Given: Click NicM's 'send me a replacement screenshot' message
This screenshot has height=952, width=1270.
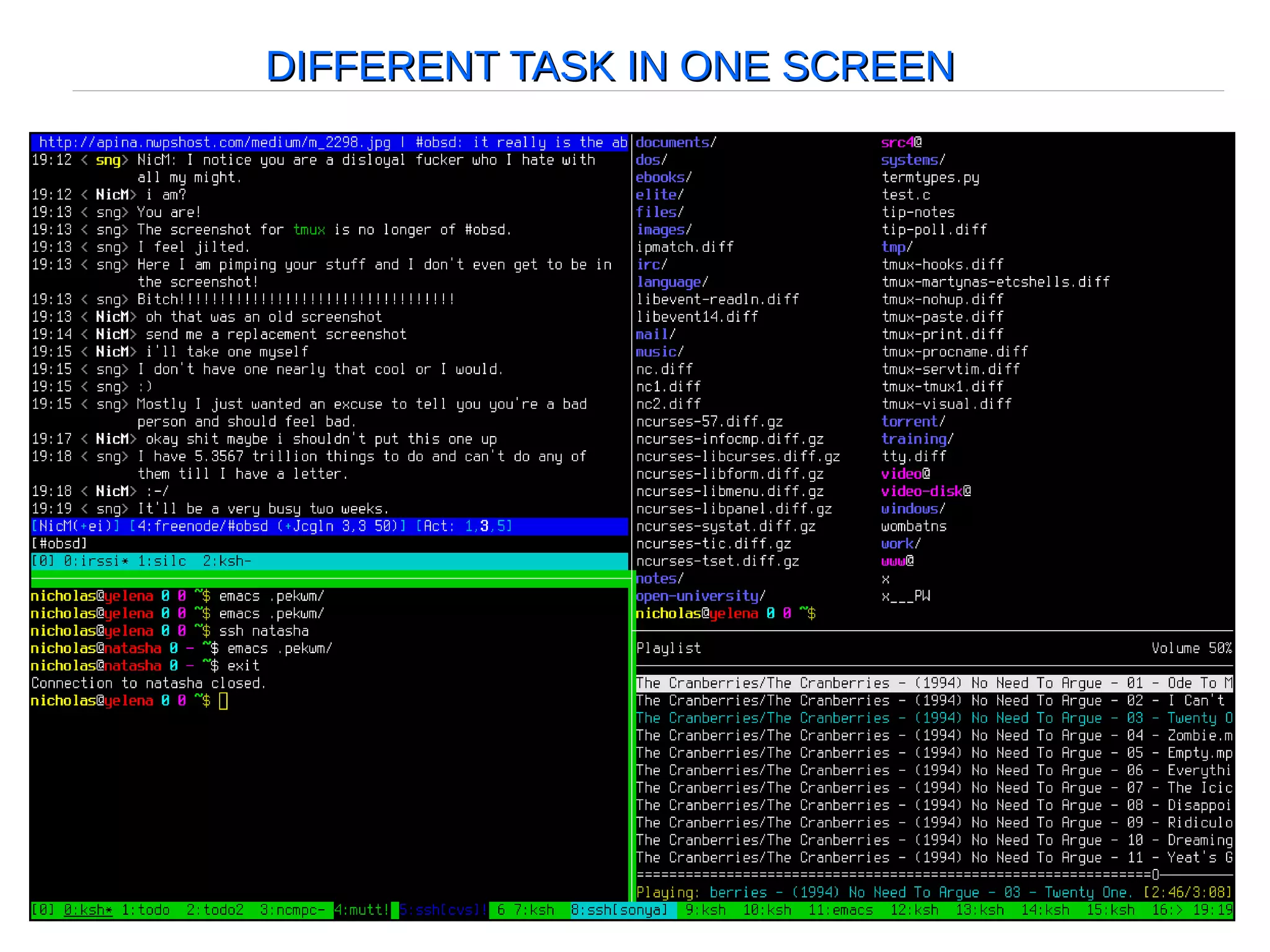Looking at the screenshot, I should coord(276,335).
